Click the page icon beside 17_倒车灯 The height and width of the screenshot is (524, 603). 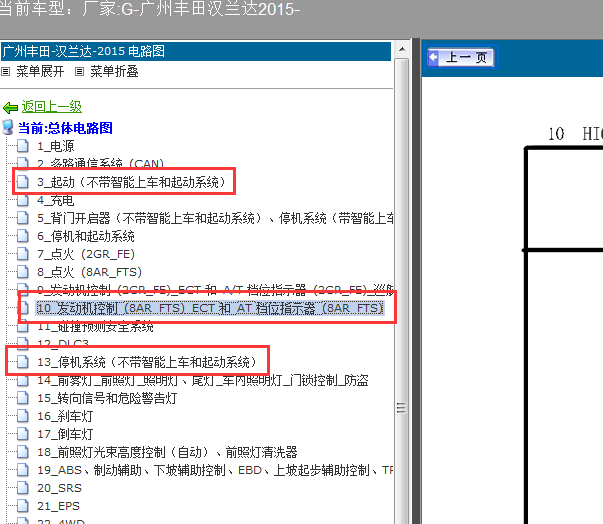(23, 434)
